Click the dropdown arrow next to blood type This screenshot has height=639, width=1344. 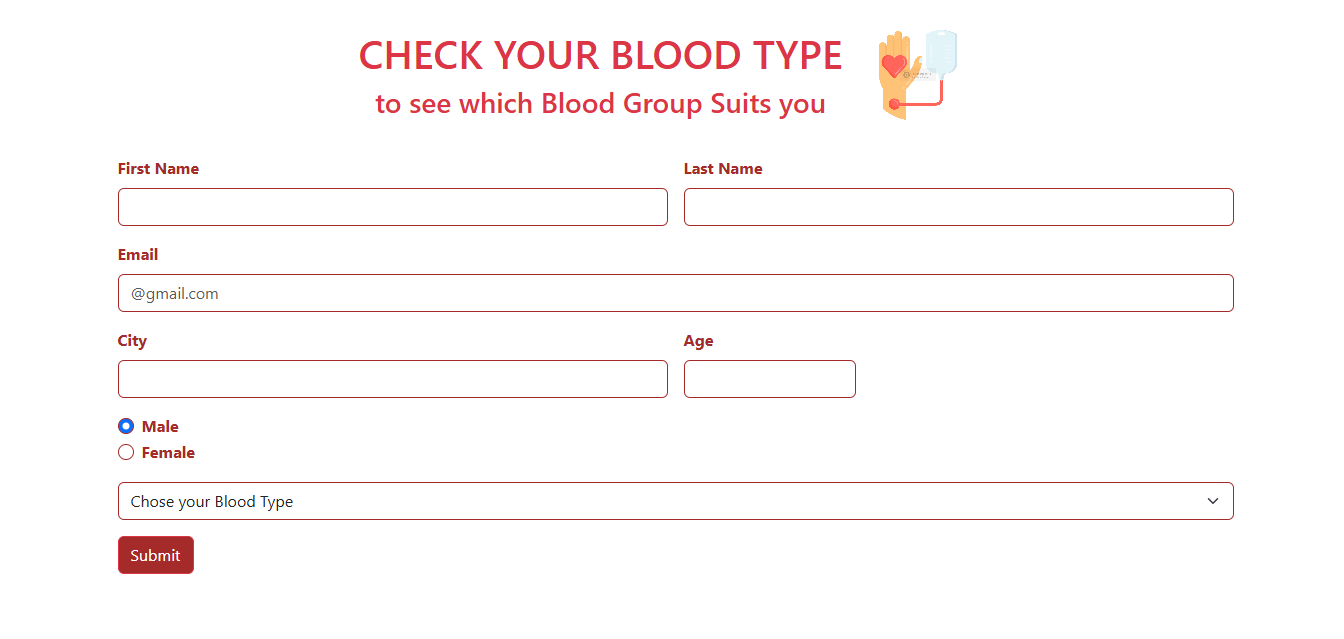(x=1213, y=500)
